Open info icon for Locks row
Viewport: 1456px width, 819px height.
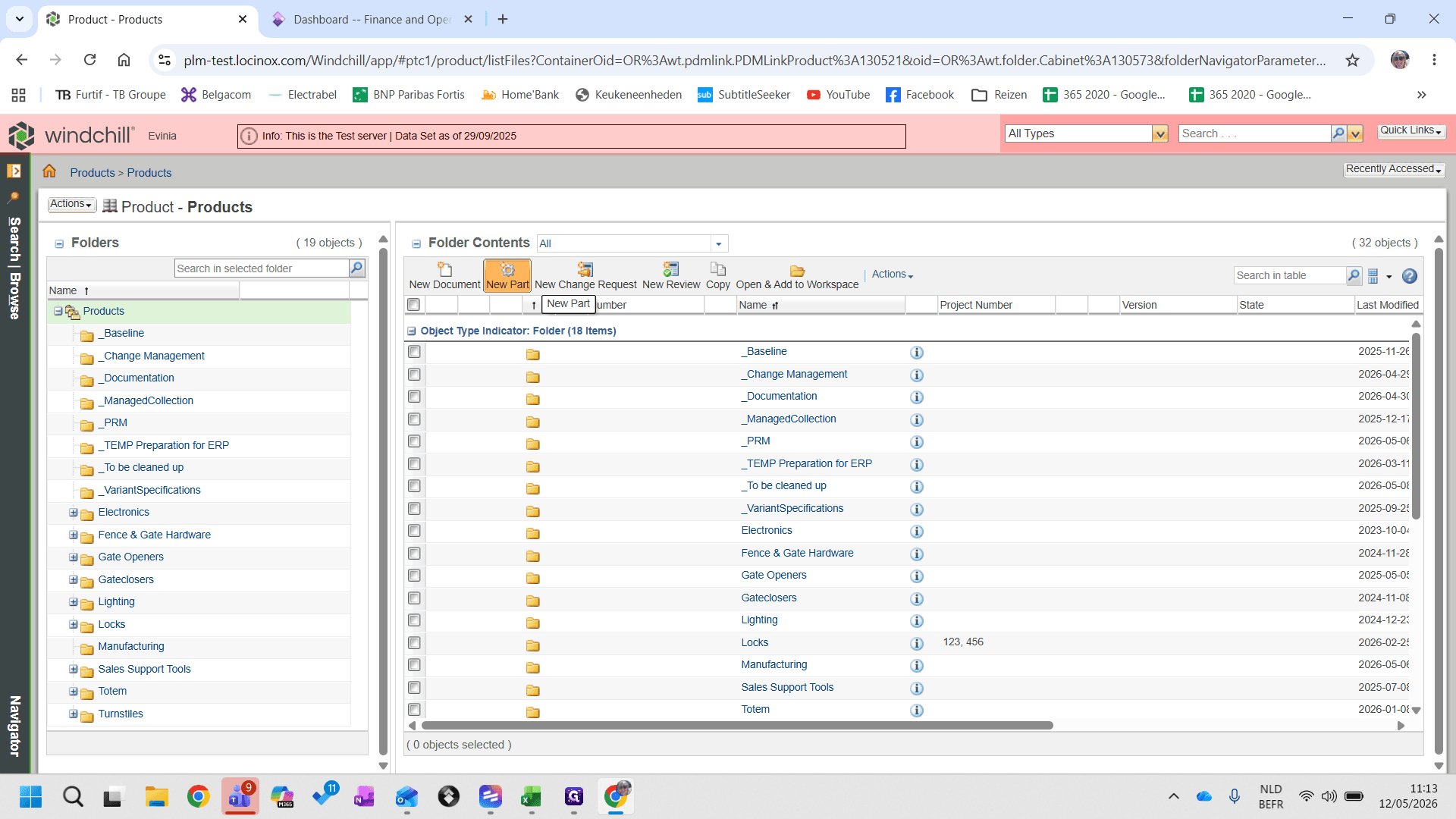[917, 644]
